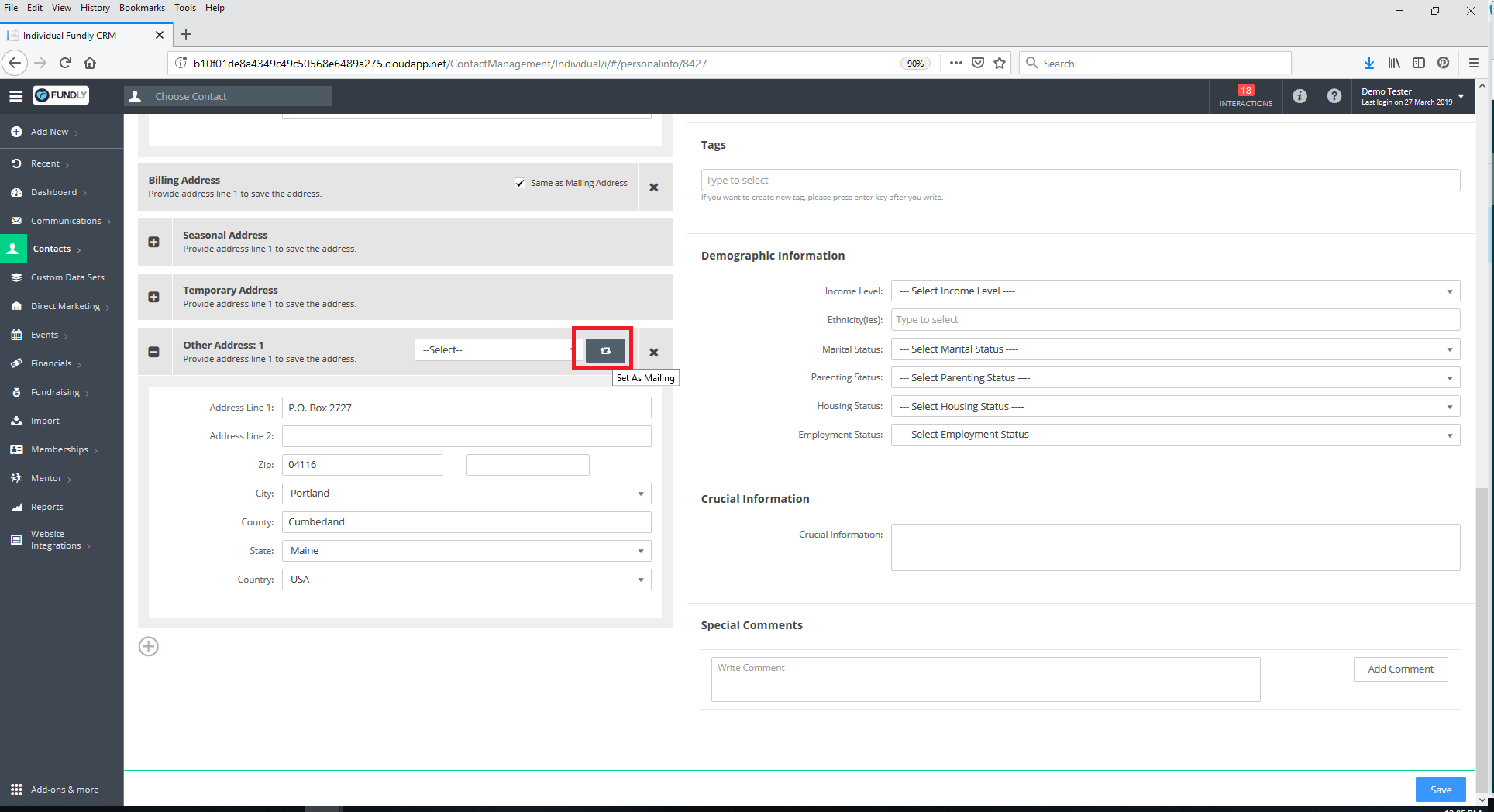1494x812 pixels.
Task: Open the Firefox Bookmarks menu
Action: click(x=142, y=8)
